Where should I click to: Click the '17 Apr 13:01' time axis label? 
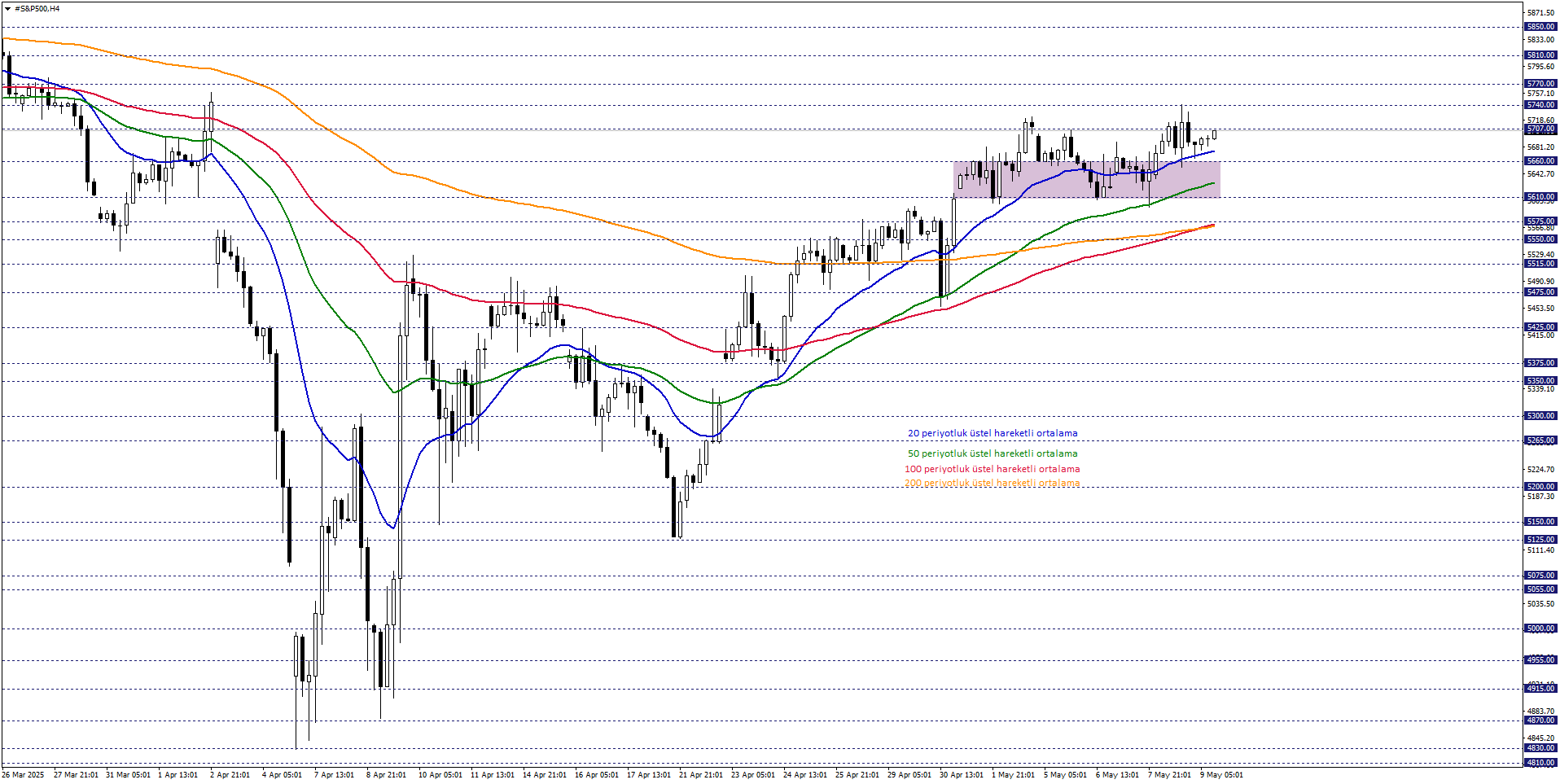tap(649, 775)
